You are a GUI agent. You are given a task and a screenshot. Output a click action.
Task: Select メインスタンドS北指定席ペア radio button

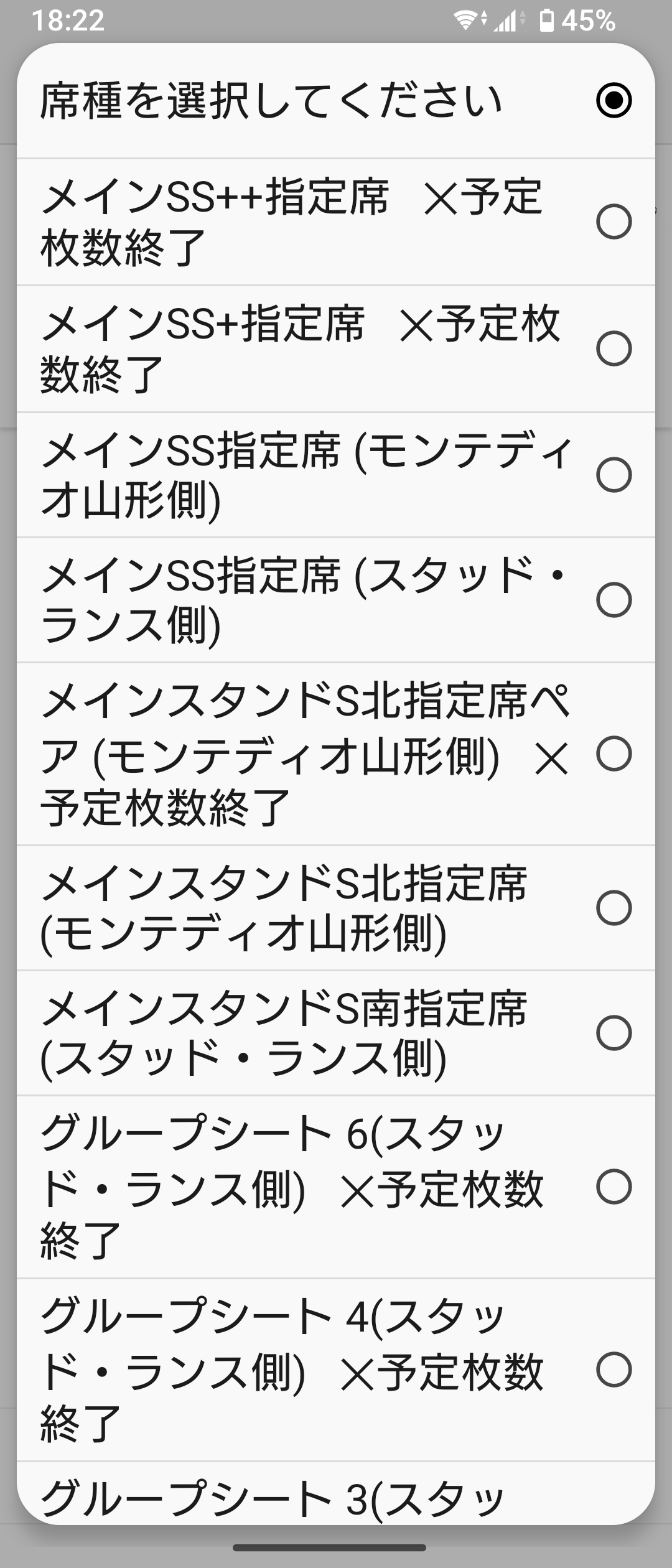tap(614, 754)
